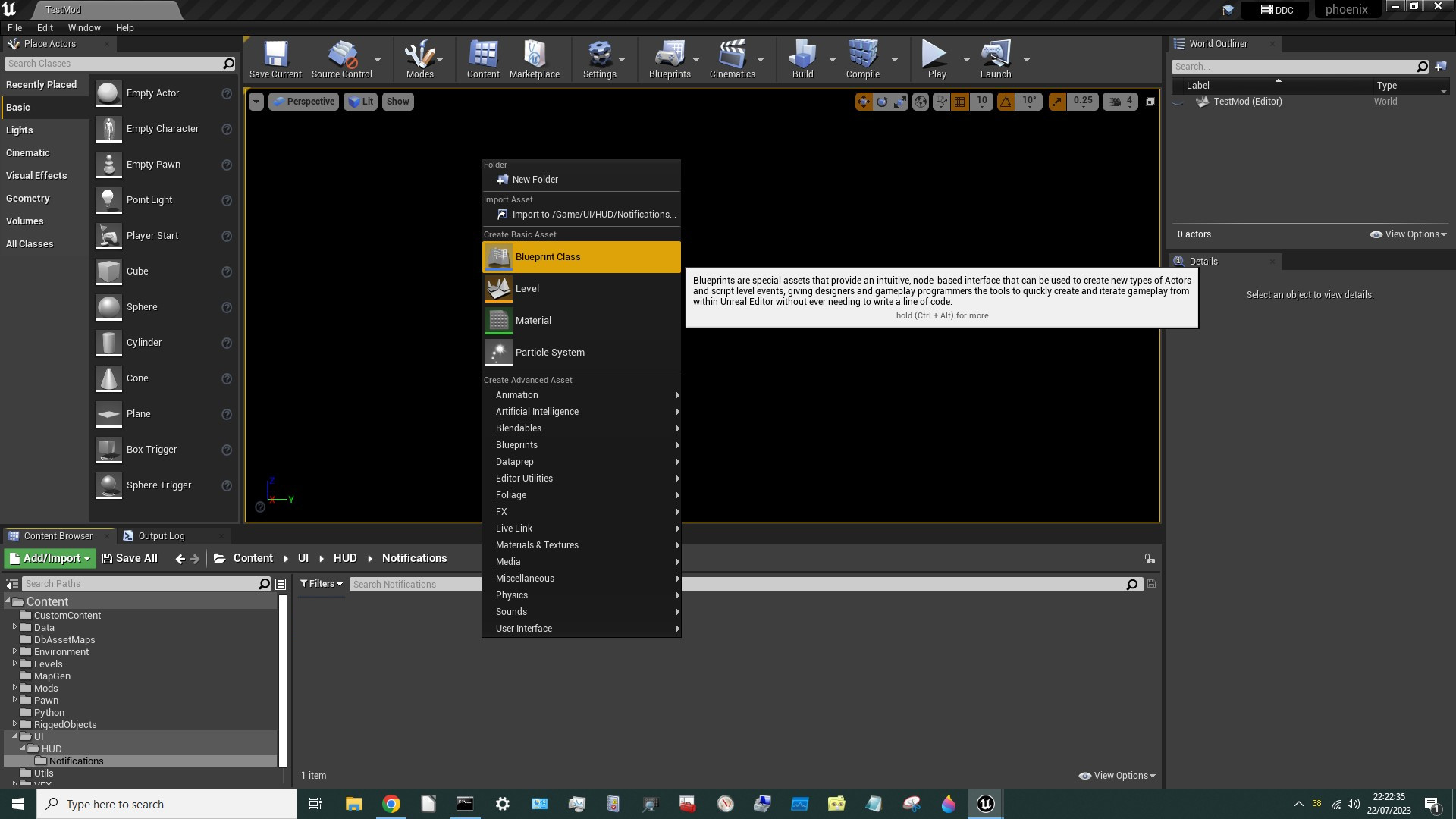Screen dimensions: 1456x819
Task: Open scale snap value 0.25
Action: (x=1083, y=102)
